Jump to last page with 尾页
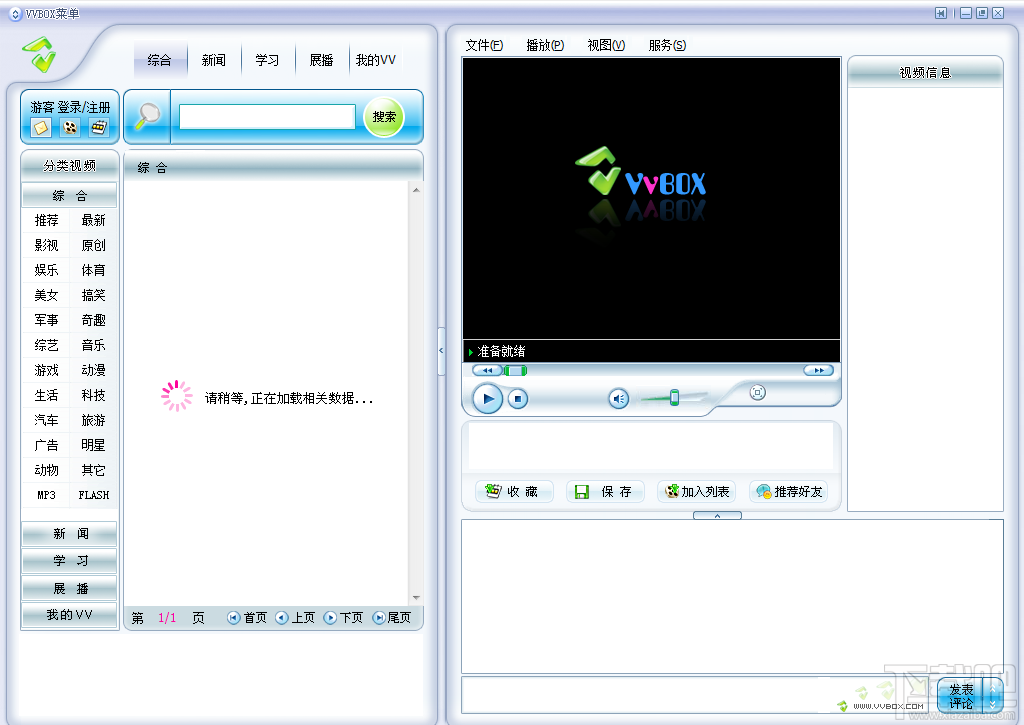 tap(392, 618)
